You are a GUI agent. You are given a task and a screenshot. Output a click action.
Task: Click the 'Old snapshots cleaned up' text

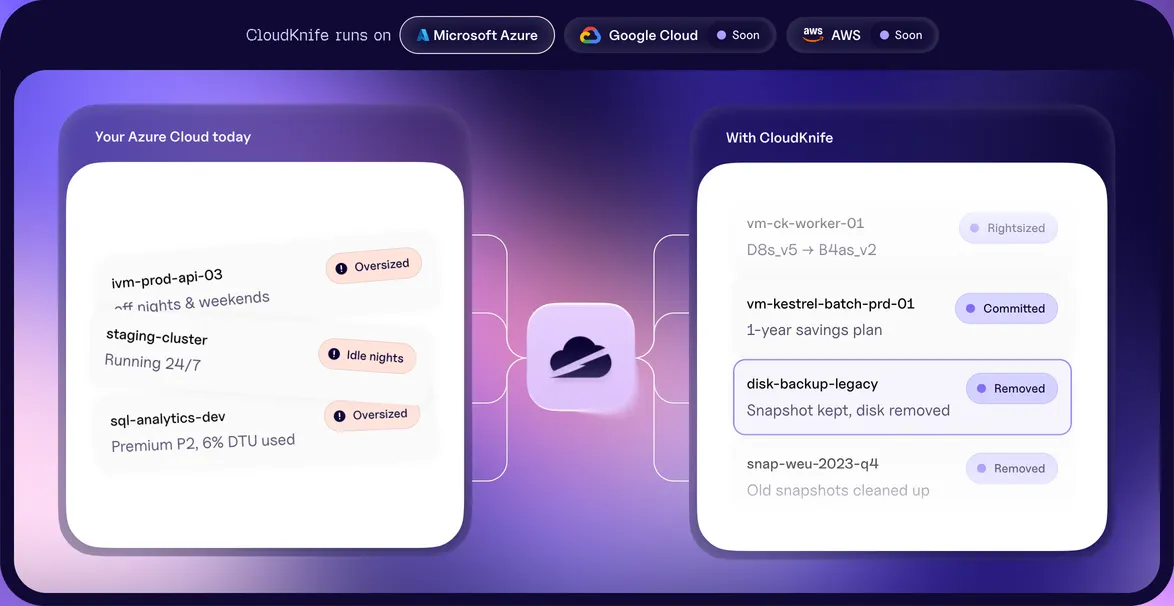click(x=839, y=491)
